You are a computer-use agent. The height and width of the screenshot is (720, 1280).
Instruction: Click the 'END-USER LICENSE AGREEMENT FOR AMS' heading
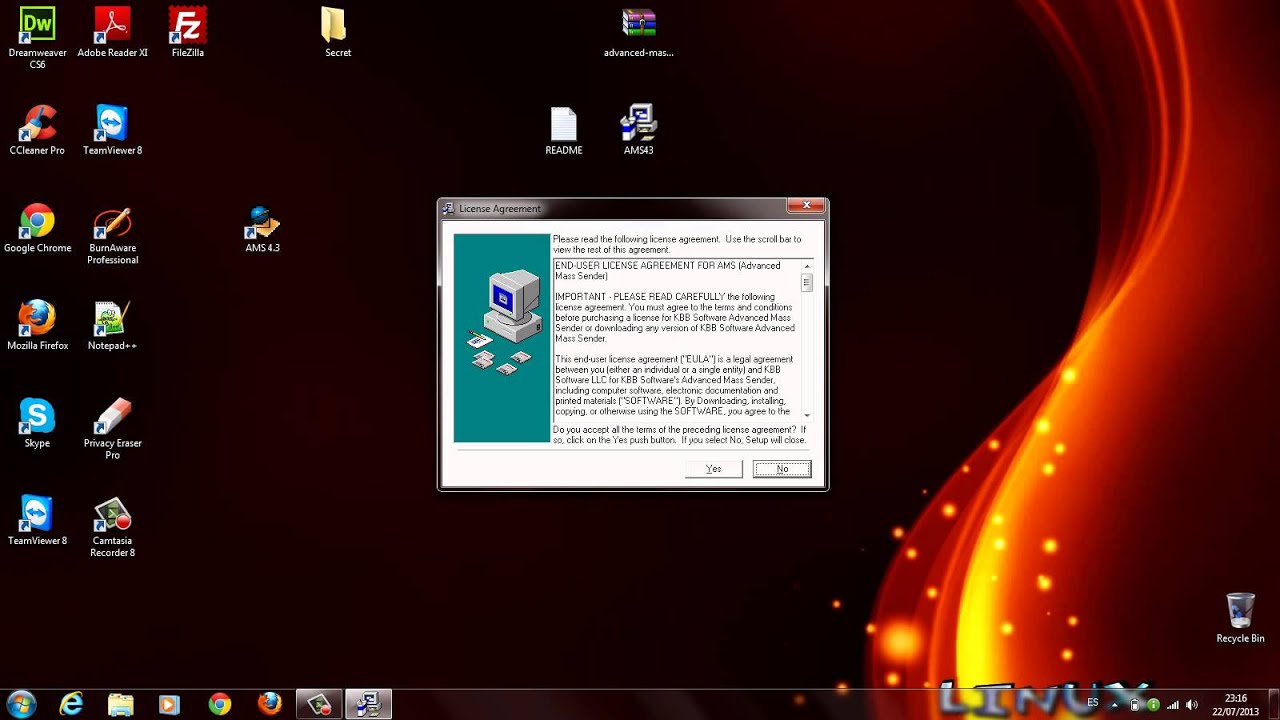(668, 270)
